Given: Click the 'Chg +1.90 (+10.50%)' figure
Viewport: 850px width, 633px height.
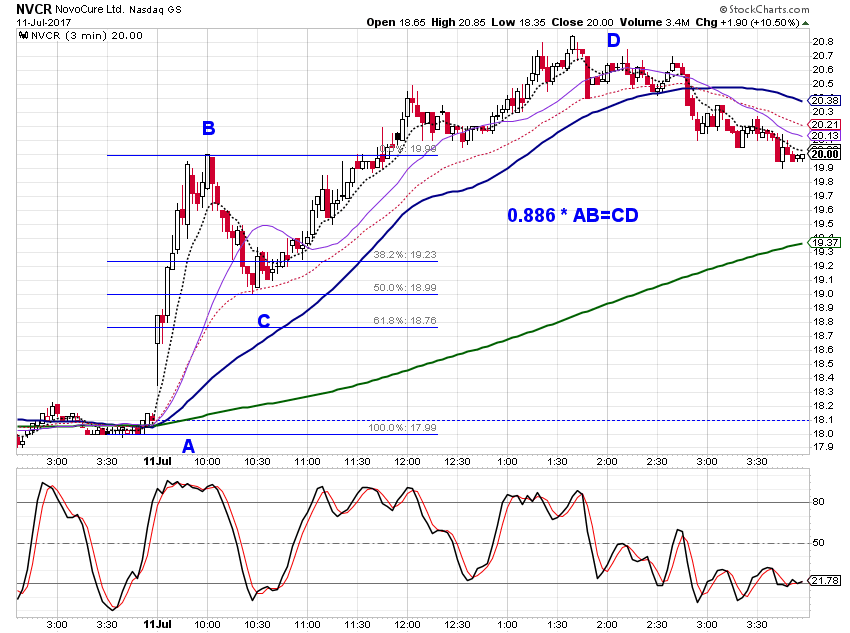Looking at the screenshot, I should (x=748, y=22).
